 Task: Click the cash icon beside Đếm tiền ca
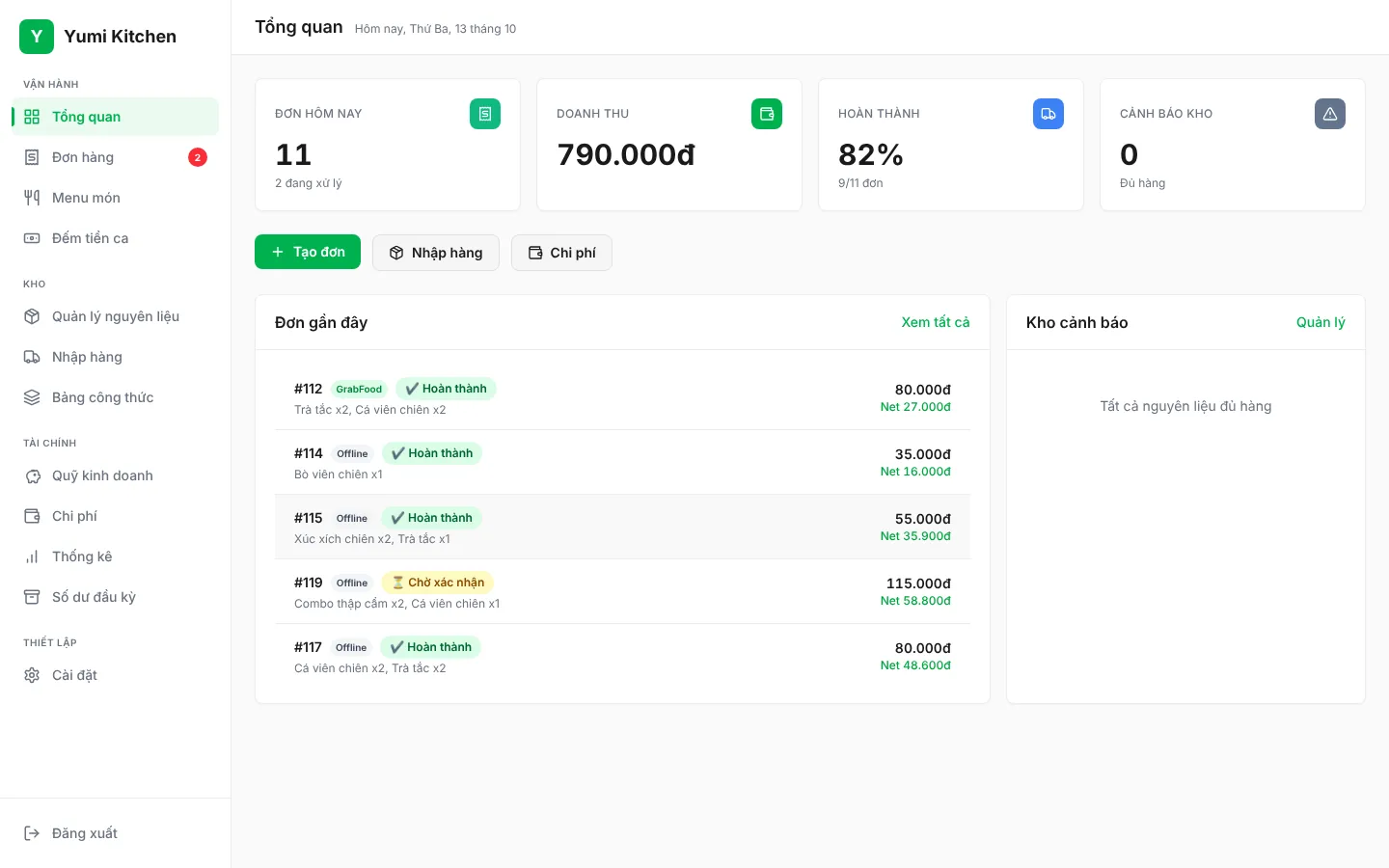coord(32,238)
